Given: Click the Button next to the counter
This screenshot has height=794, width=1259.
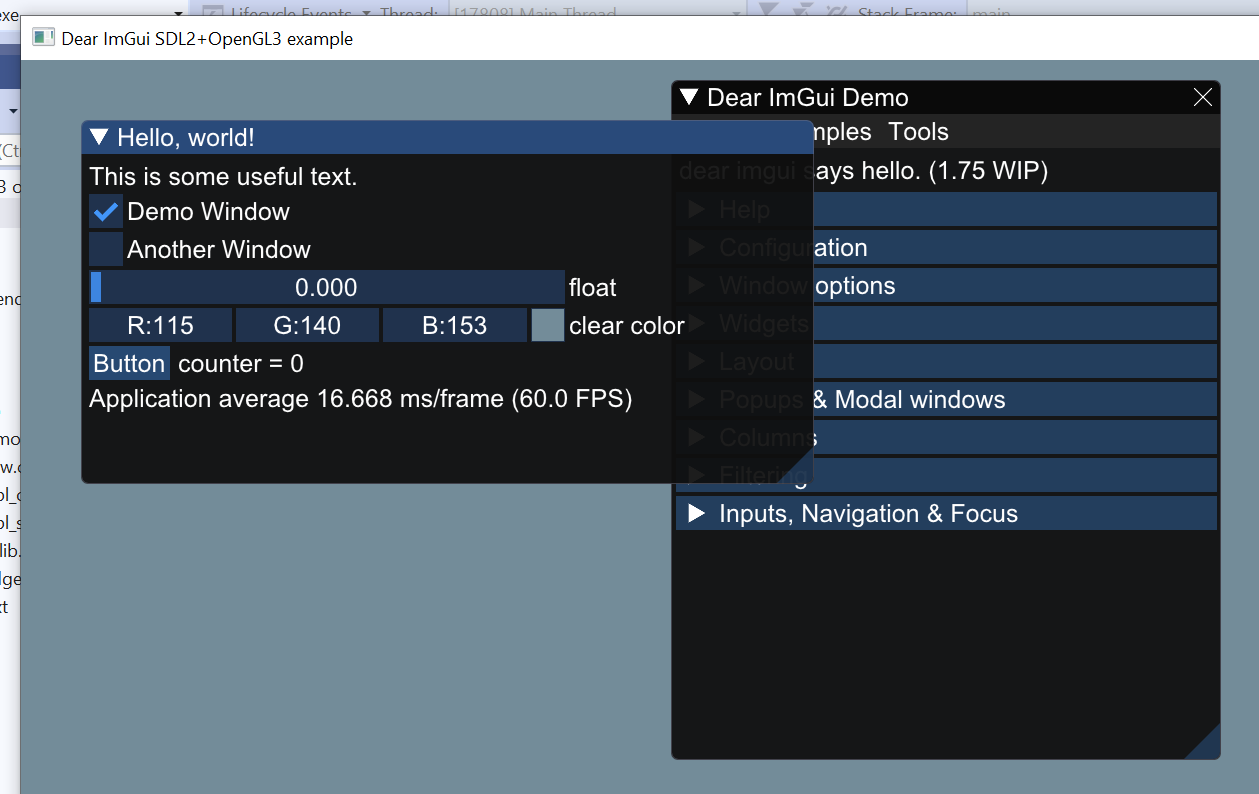Looking at the screenshot, I should tap(130, 363).
